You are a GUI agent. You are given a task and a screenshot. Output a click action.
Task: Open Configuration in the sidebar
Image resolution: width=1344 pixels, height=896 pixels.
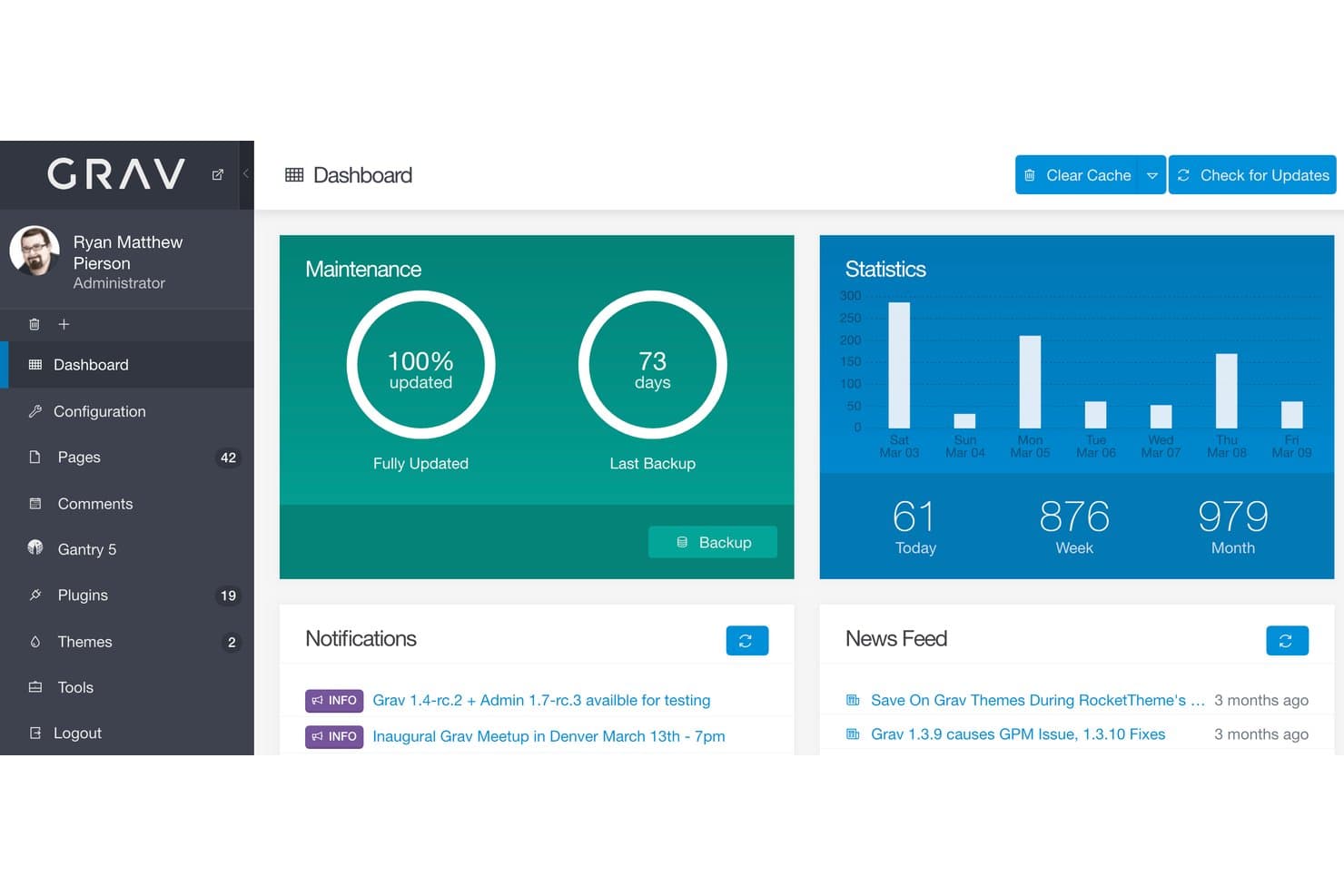tap(127, 411)
